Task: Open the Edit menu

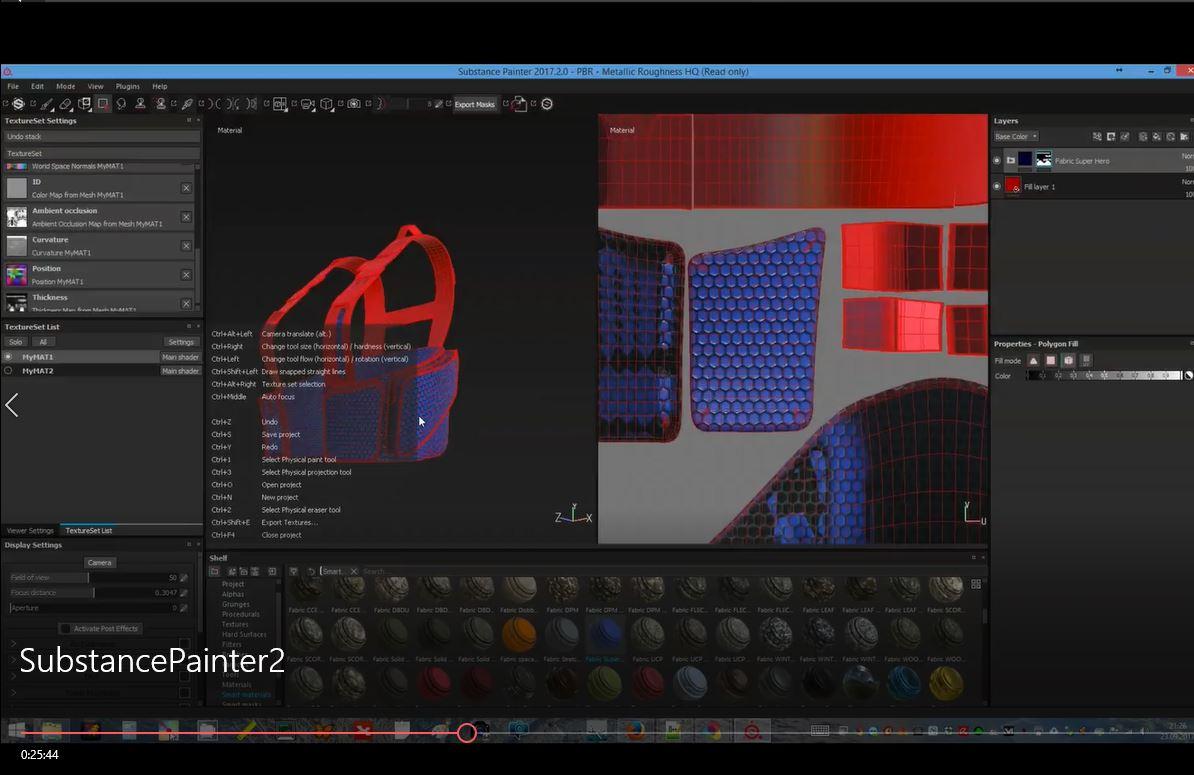Action: tap(37, 87)
